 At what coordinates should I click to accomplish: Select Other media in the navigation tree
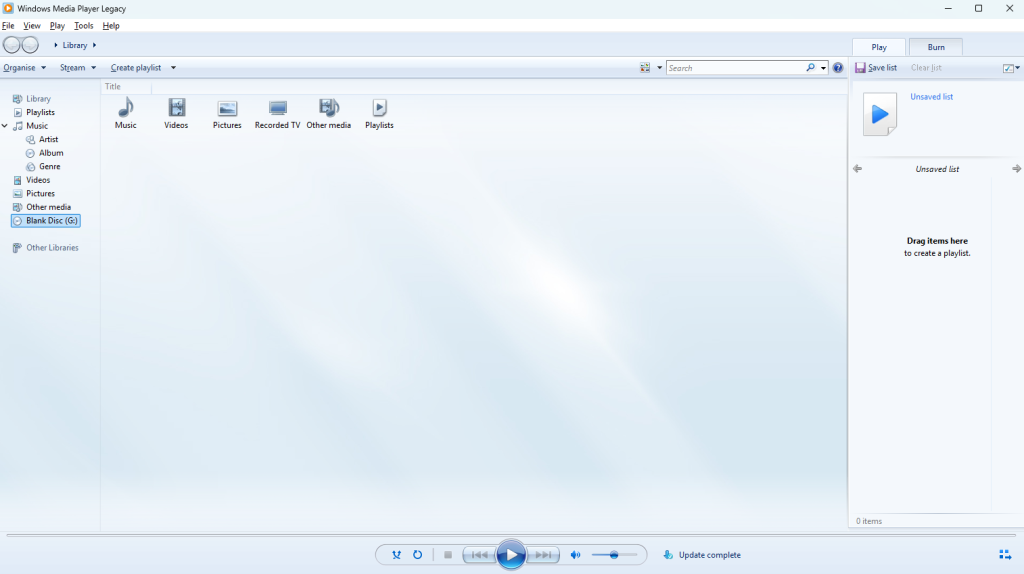[x=48, y=207]
